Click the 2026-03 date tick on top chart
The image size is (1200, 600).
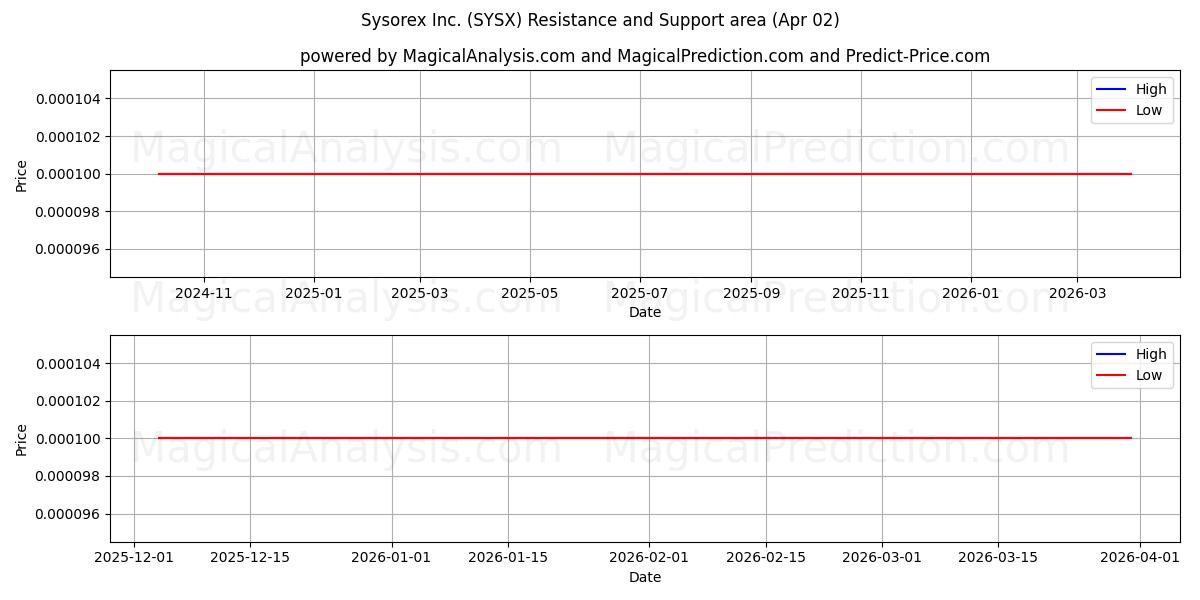pos(1077,294)
